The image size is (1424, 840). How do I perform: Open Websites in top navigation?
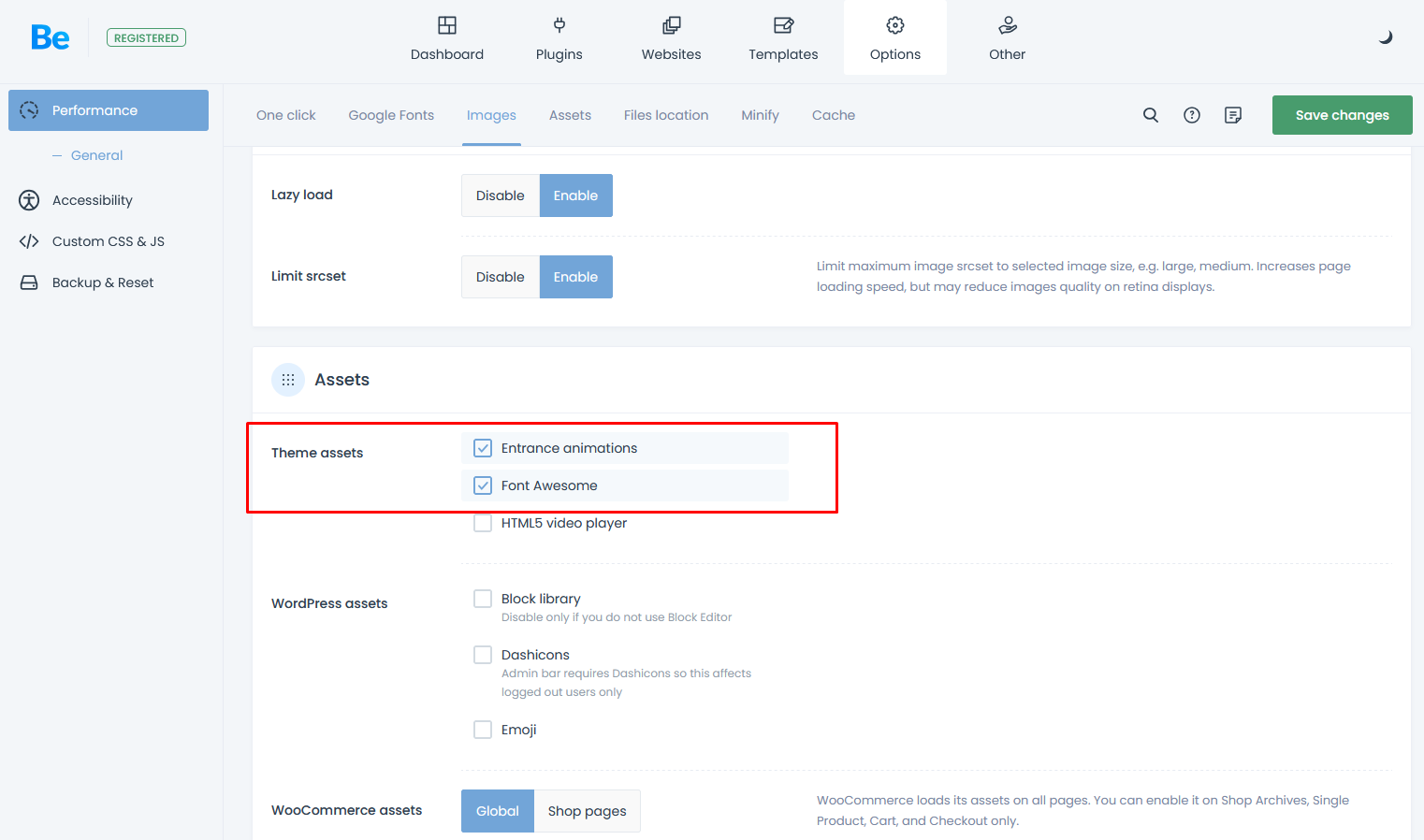[x=671, y=38]
